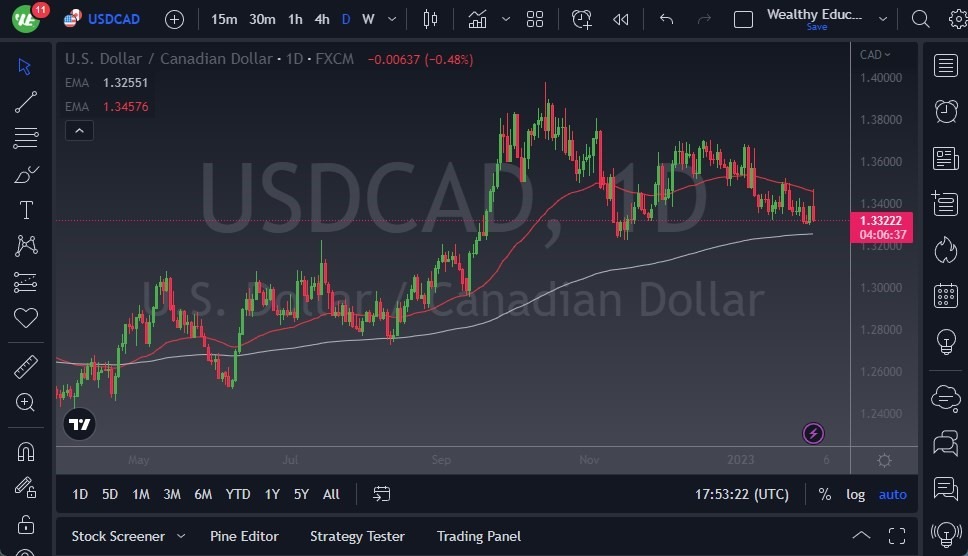968x556 pixels.
Task: Set the date range to 1M
Action: tap(141, 494)
